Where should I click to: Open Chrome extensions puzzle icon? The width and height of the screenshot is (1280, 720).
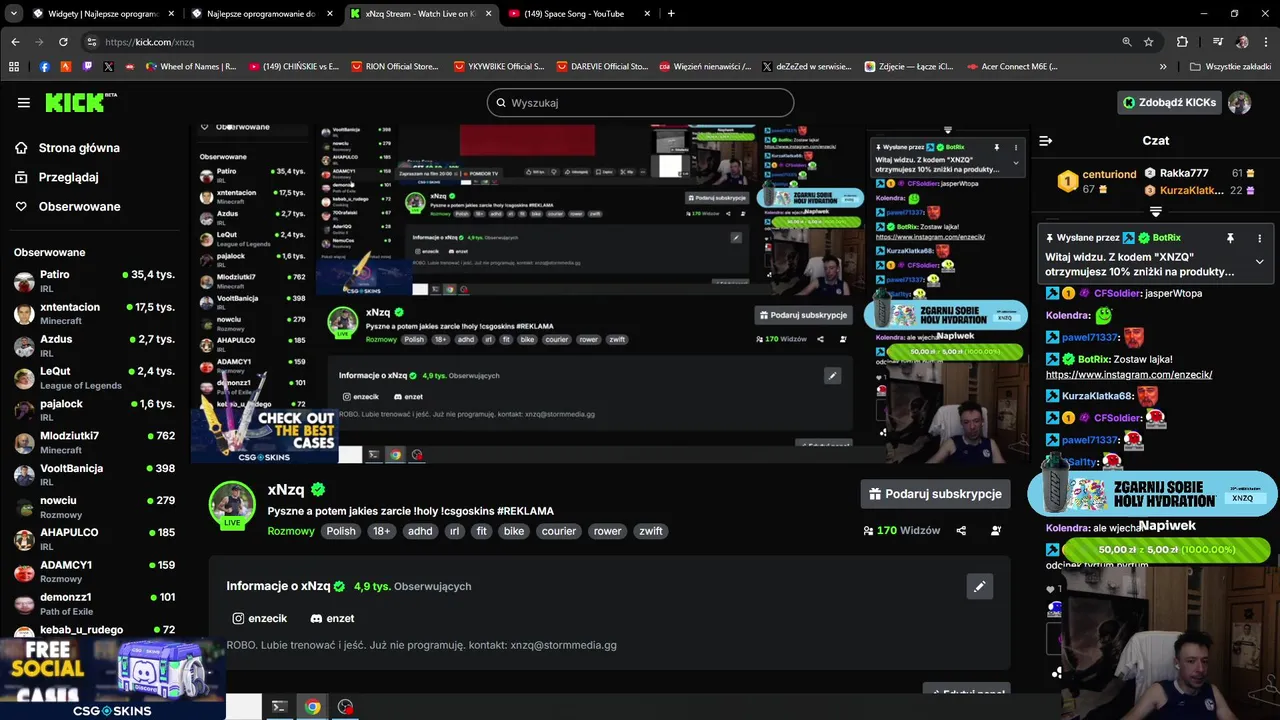[1183, 42]
